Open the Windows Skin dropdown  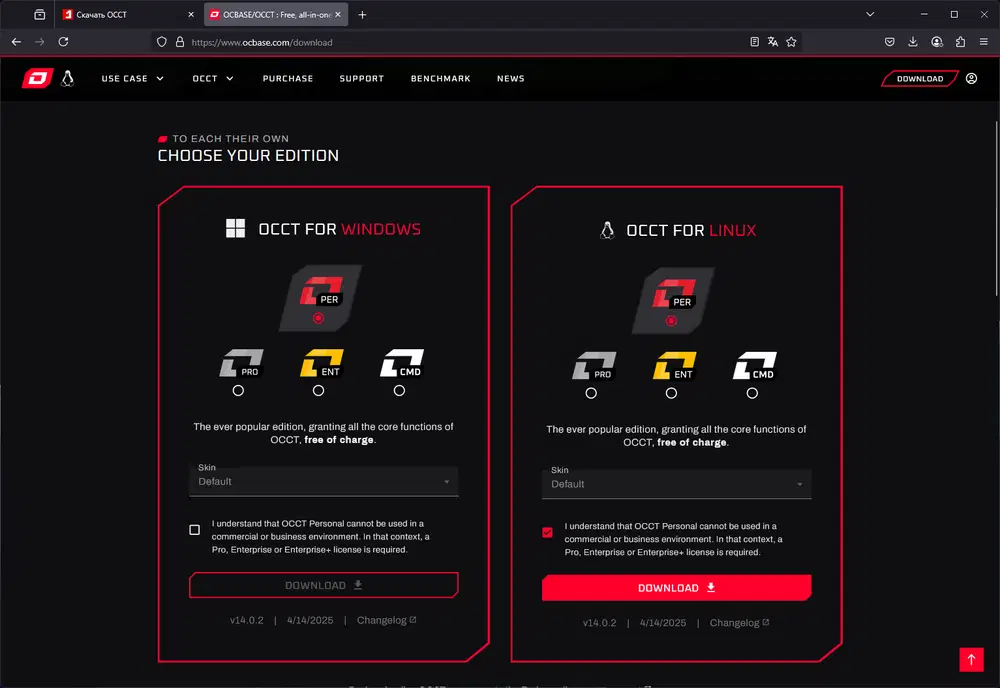323,481
